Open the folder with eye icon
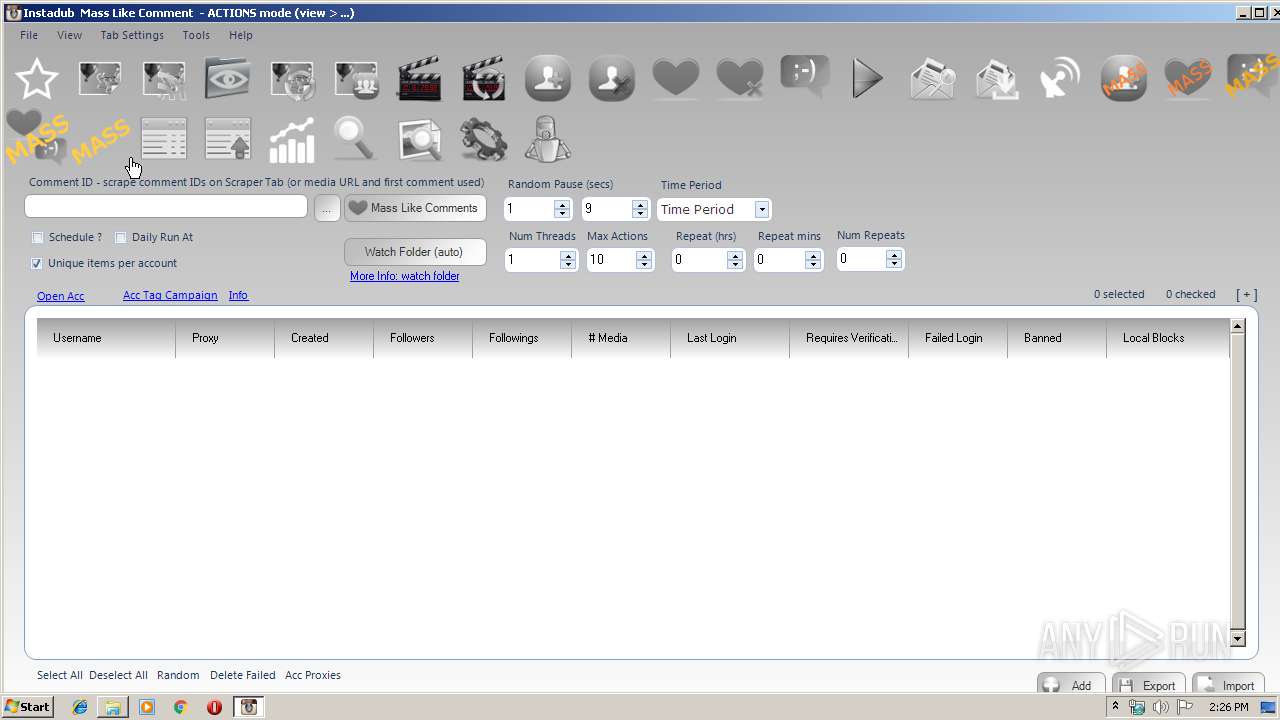1280x720 pixels. point(228,79)
